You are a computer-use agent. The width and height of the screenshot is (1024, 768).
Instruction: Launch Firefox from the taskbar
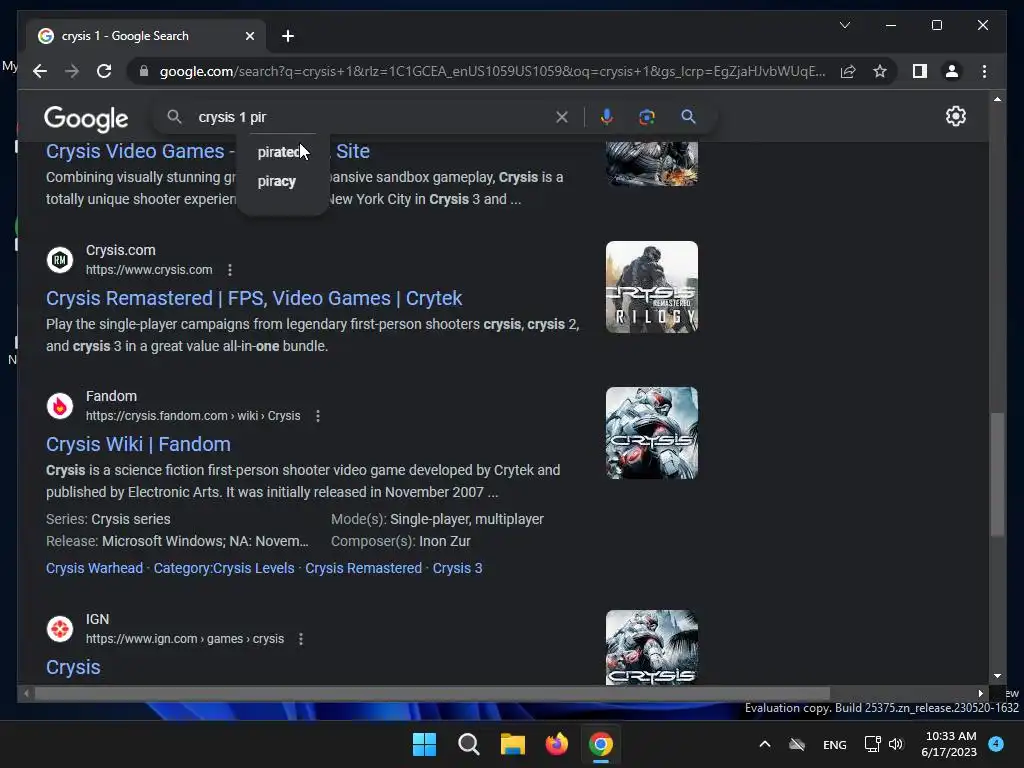(x=556, y=744)
